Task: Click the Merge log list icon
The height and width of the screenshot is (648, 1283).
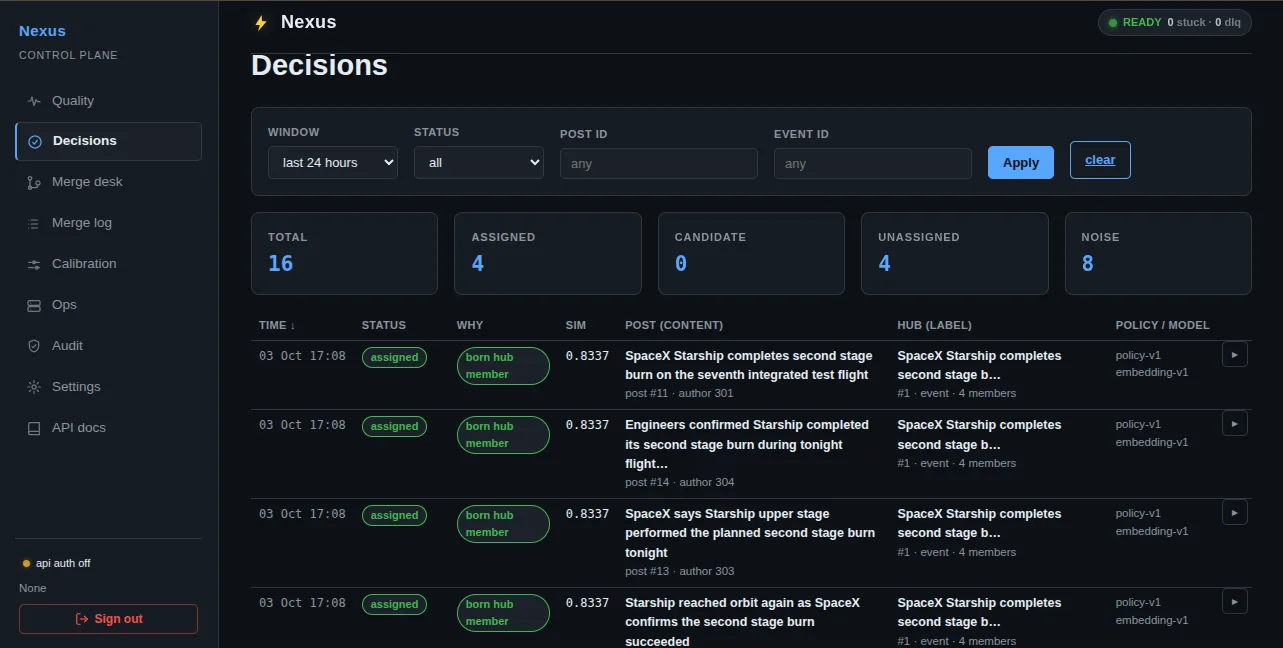Action: click(34, 223)
